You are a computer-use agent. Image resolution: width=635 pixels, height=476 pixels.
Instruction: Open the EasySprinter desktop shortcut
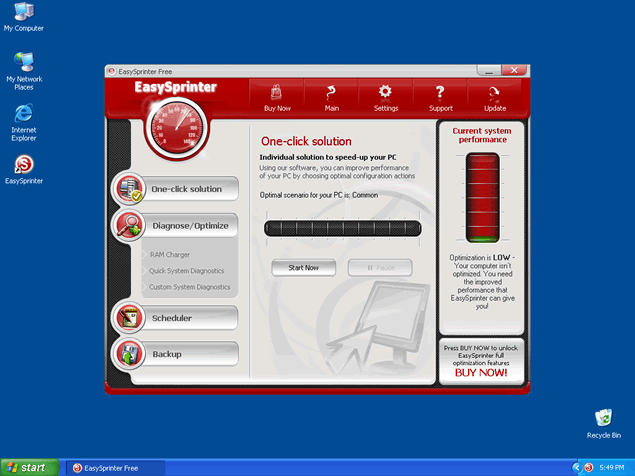click(23, 166)
